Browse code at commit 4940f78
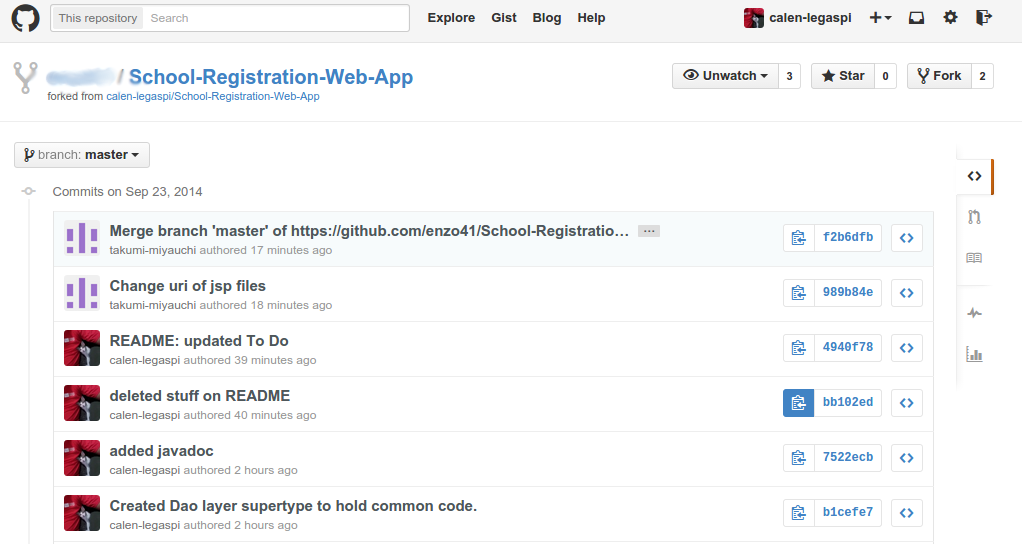Screen dimensions: 1022x544 point(907,347)
